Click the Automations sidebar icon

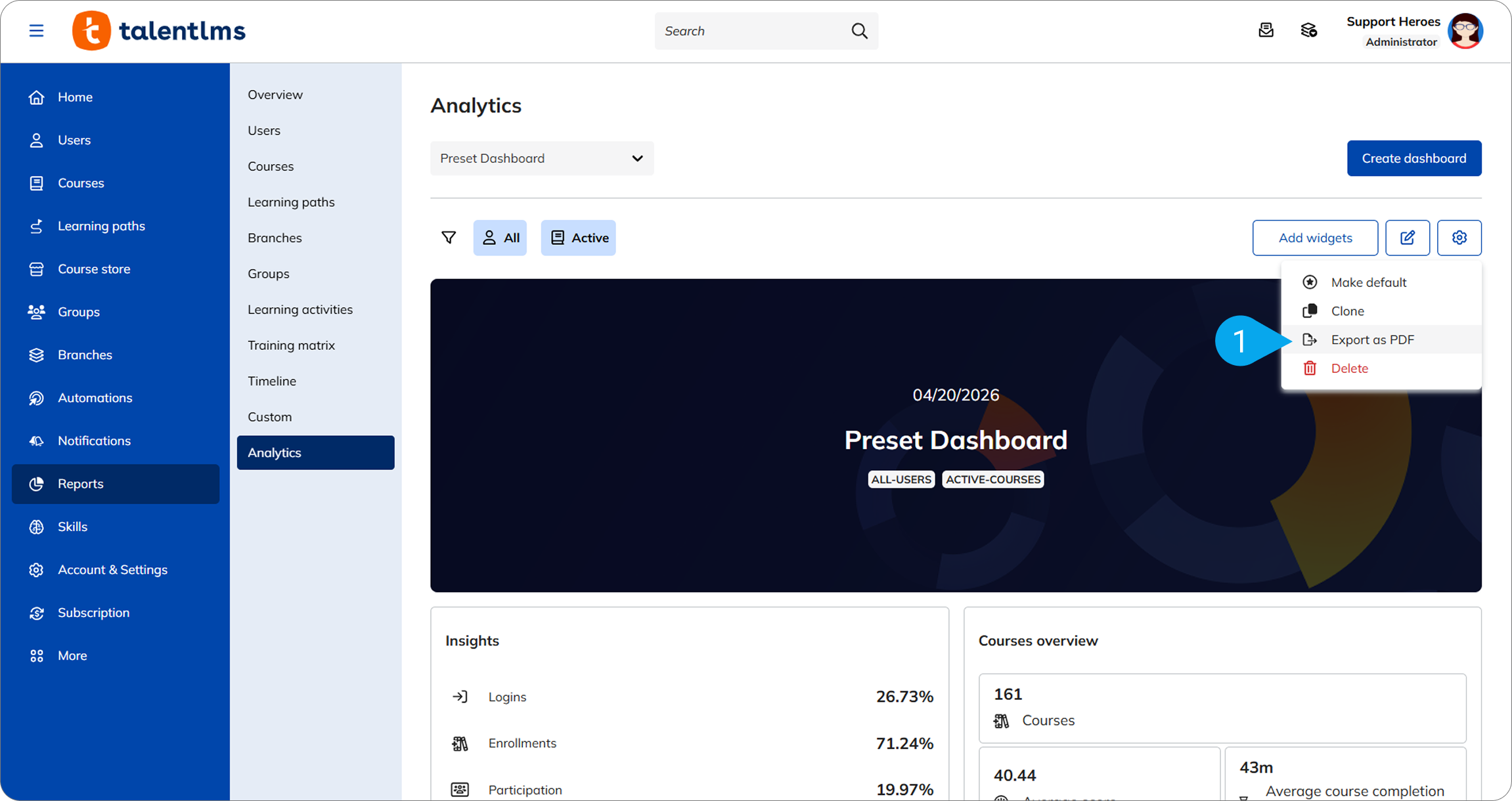pyautogui.click(x=37, y=398)
